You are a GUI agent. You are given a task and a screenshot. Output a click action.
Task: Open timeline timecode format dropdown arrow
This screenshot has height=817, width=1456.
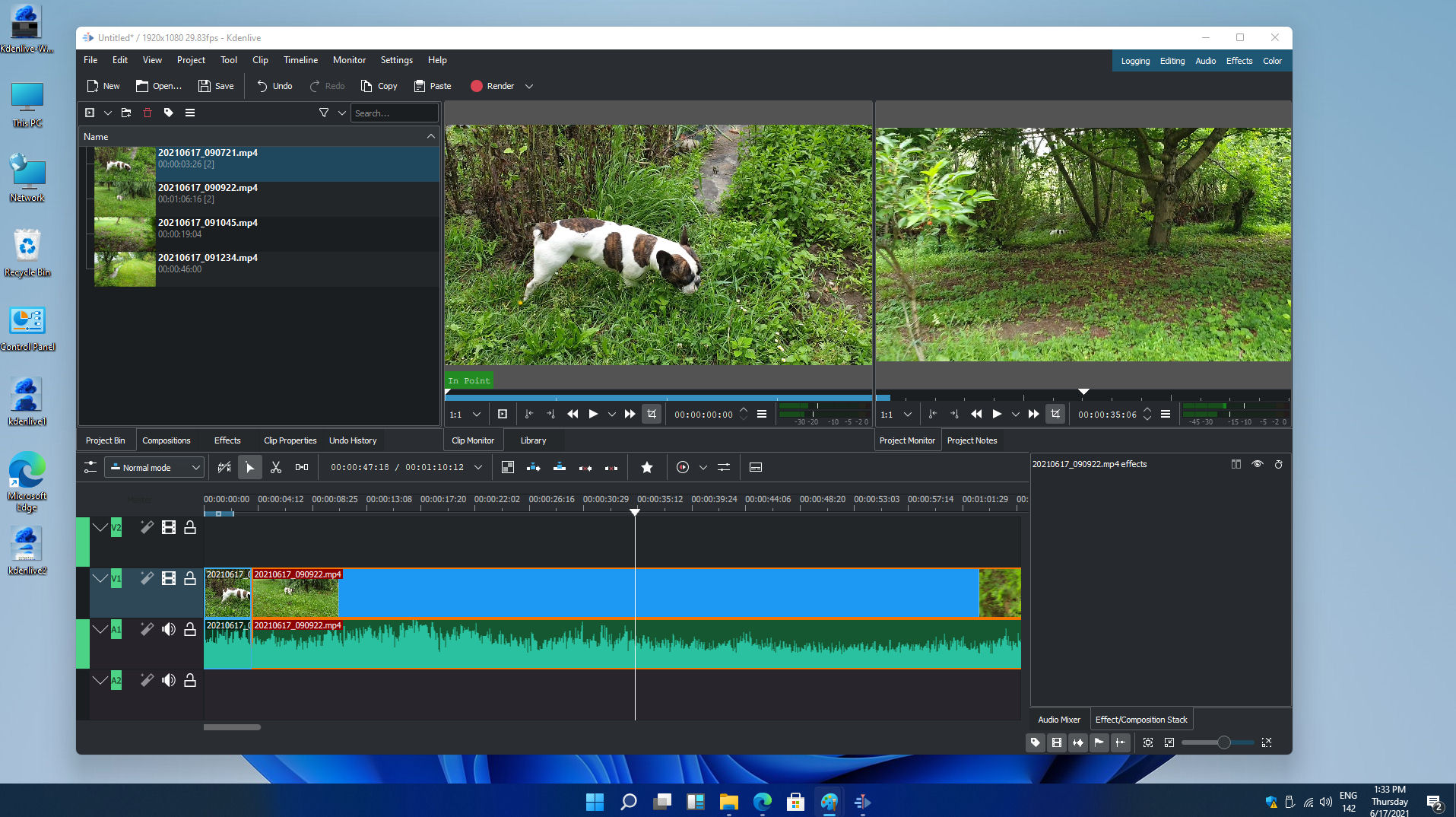point(478,467)
